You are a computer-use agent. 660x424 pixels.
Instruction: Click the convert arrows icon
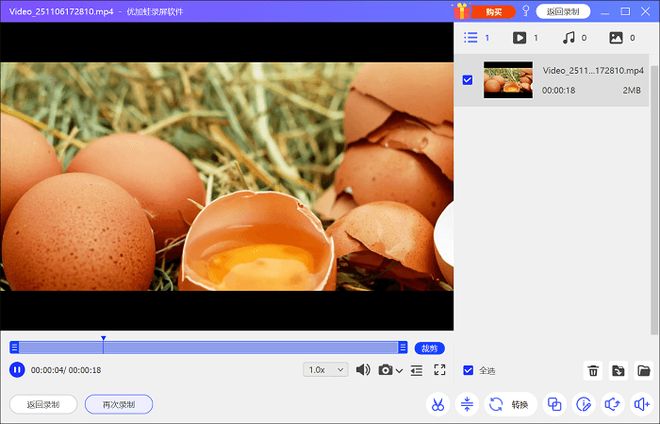point(495,405)
